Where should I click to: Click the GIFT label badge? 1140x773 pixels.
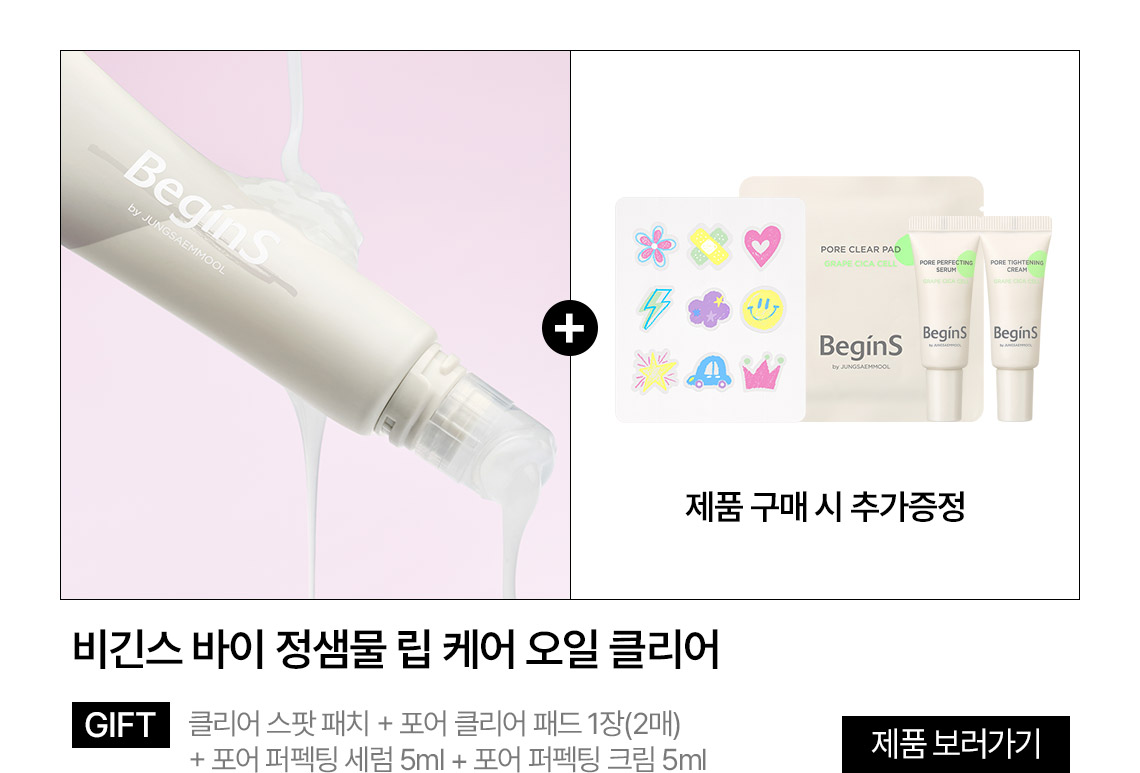[x=121, y=724]
